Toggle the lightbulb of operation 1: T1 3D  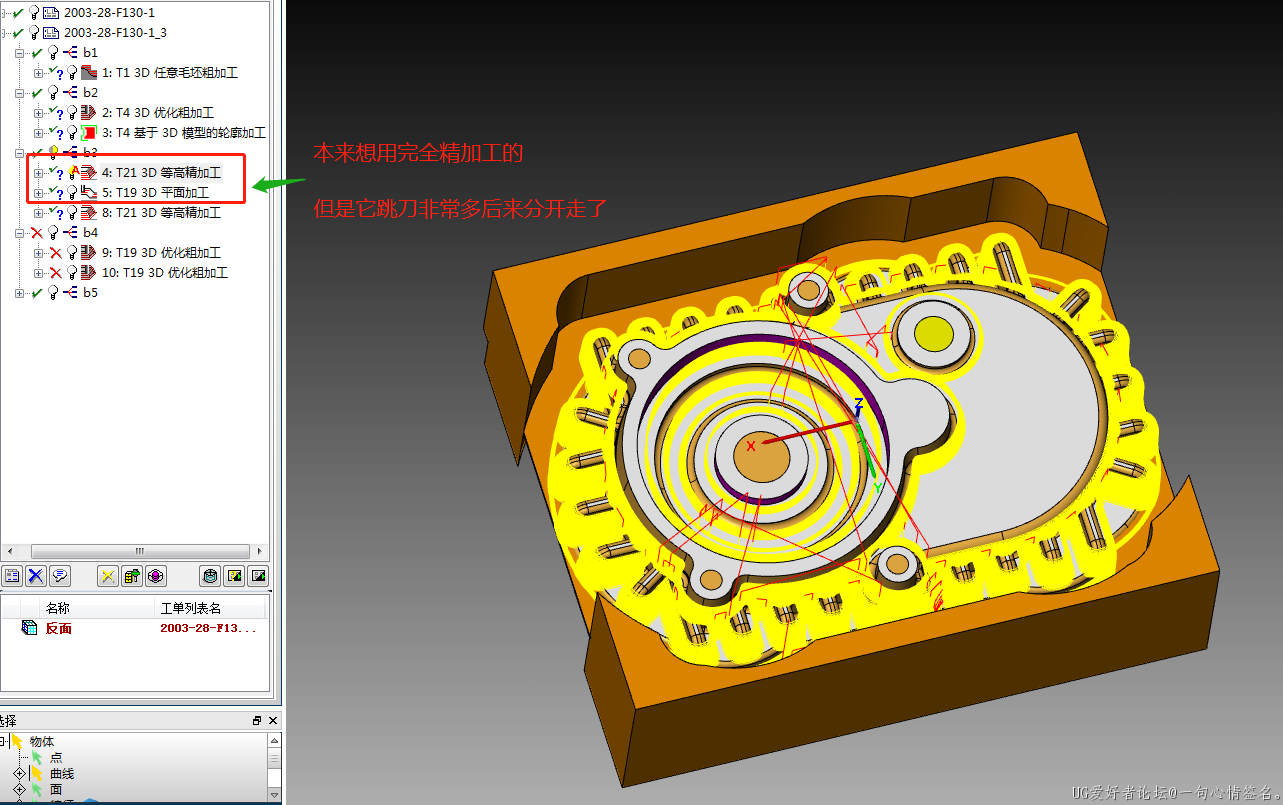click(x=72, y=73)
